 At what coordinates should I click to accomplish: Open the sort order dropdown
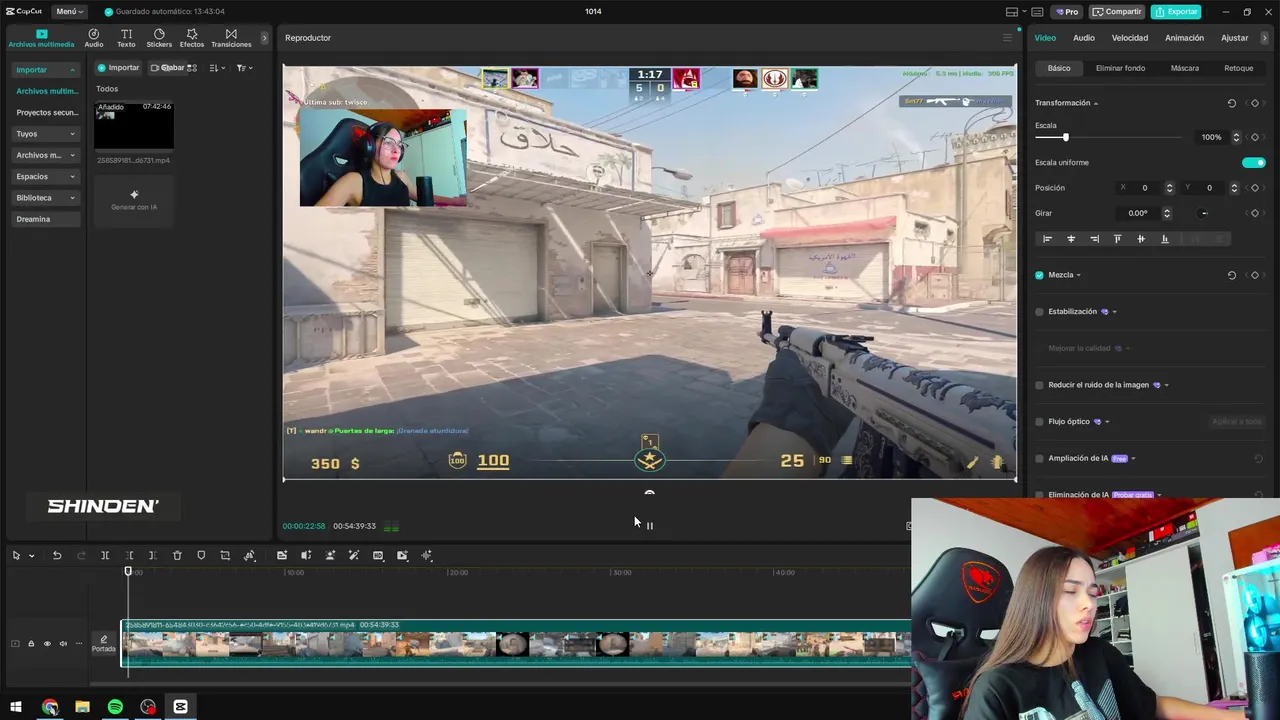coord(217,68)
